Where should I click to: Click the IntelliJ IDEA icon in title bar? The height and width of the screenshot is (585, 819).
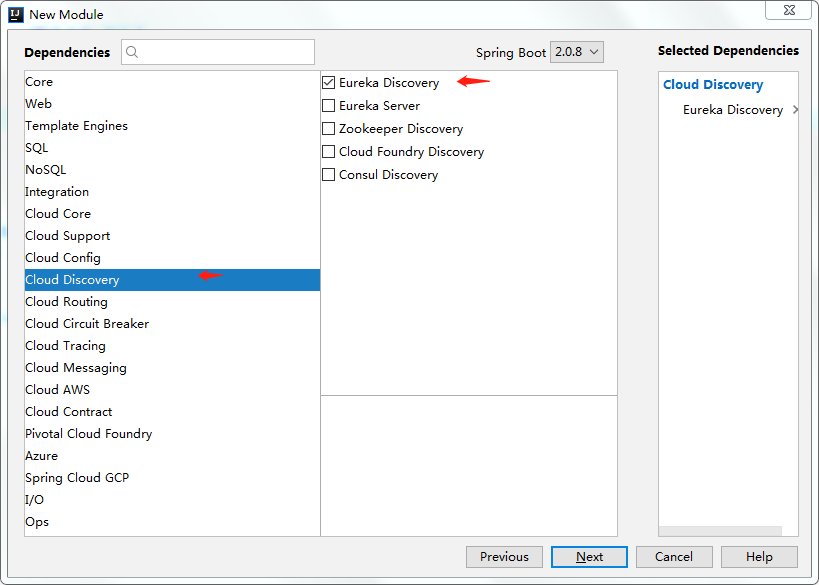click(16, 15)
